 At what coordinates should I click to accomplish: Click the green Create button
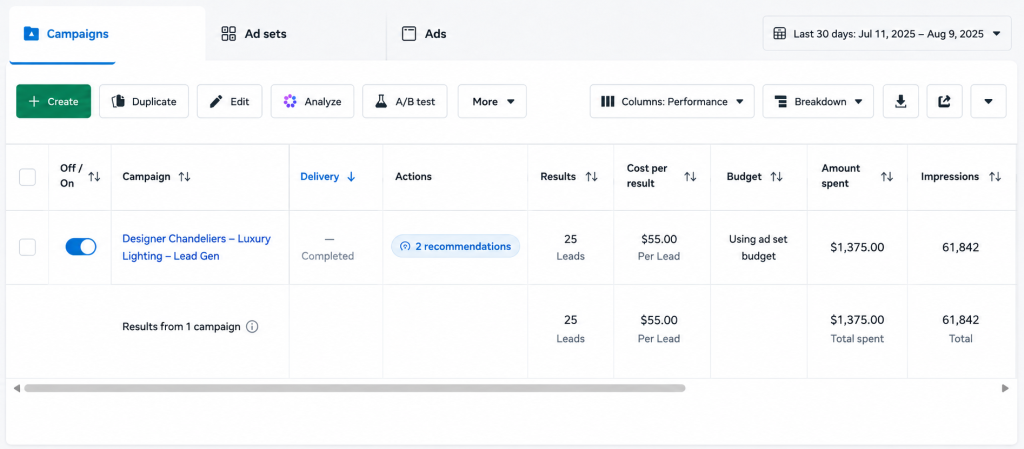coord(54,101)
